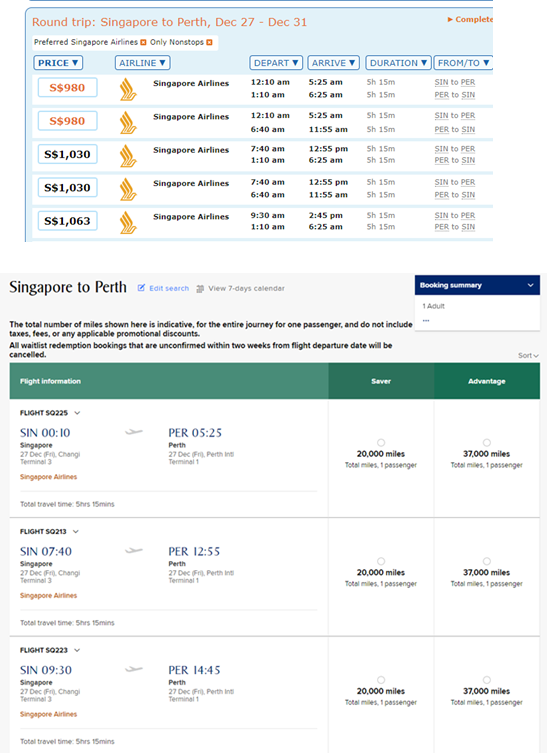Click 'SIN 00:10' departure time
This screenshot has width=547, height=753.
(45, 433)
